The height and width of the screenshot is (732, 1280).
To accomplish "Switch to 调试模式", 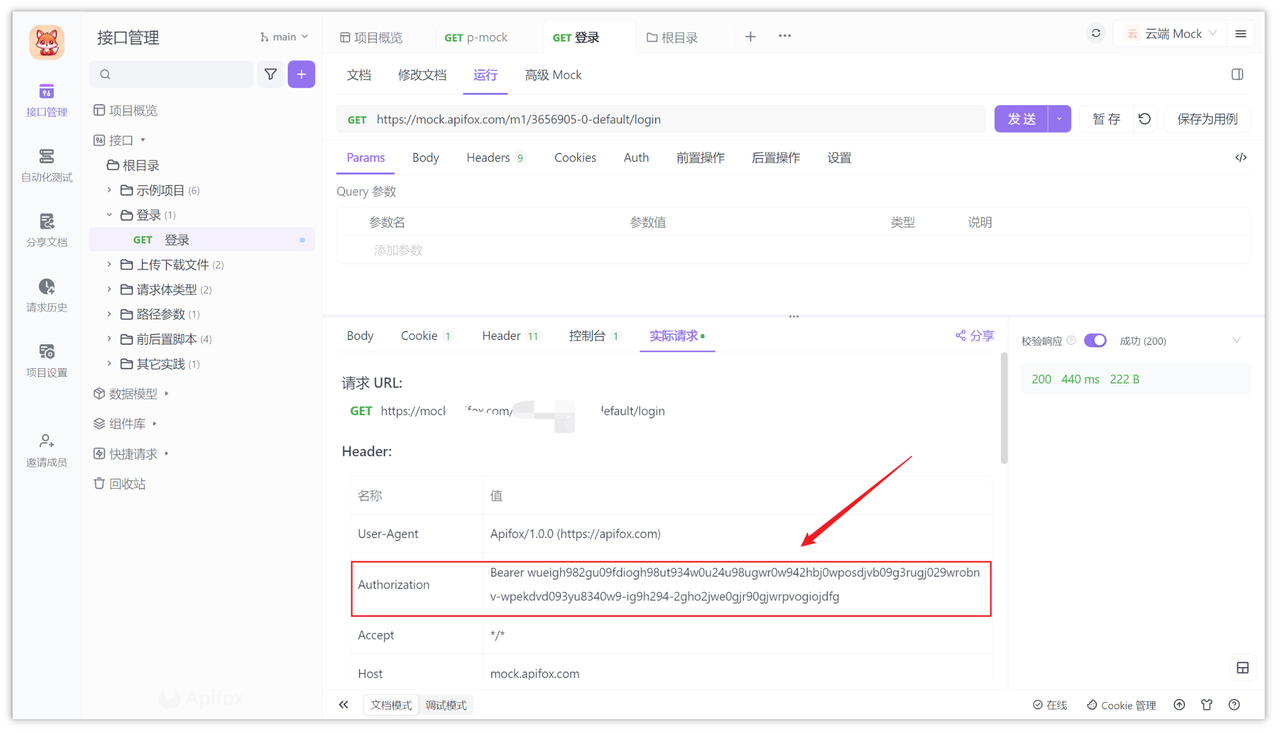I will click(446, 705).
